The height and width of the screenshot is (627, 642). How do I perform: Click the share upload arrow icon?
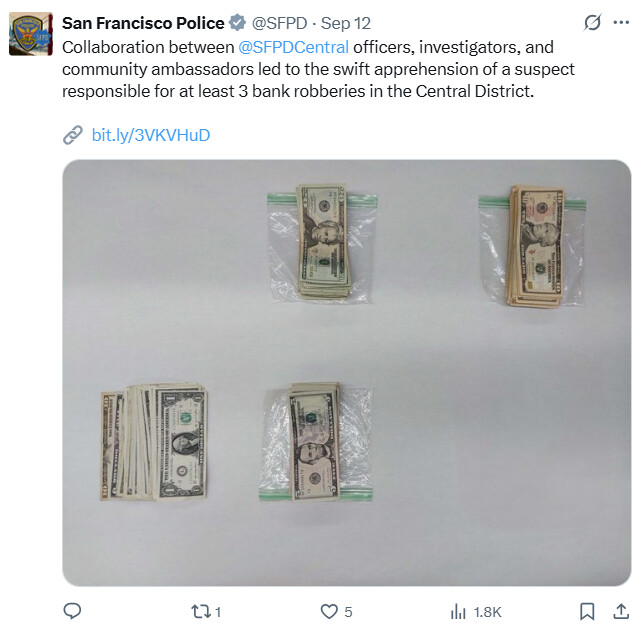click(x=621, y=611)
